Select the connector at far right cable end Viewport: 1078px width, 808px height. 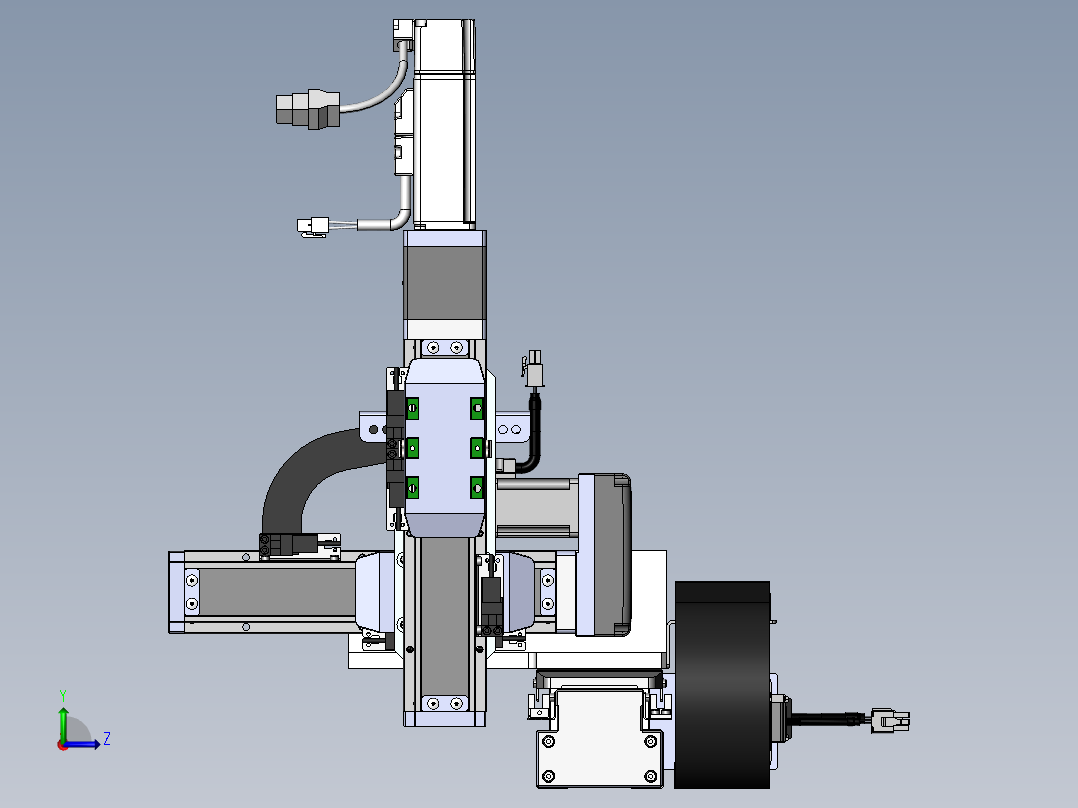(890, 721)
